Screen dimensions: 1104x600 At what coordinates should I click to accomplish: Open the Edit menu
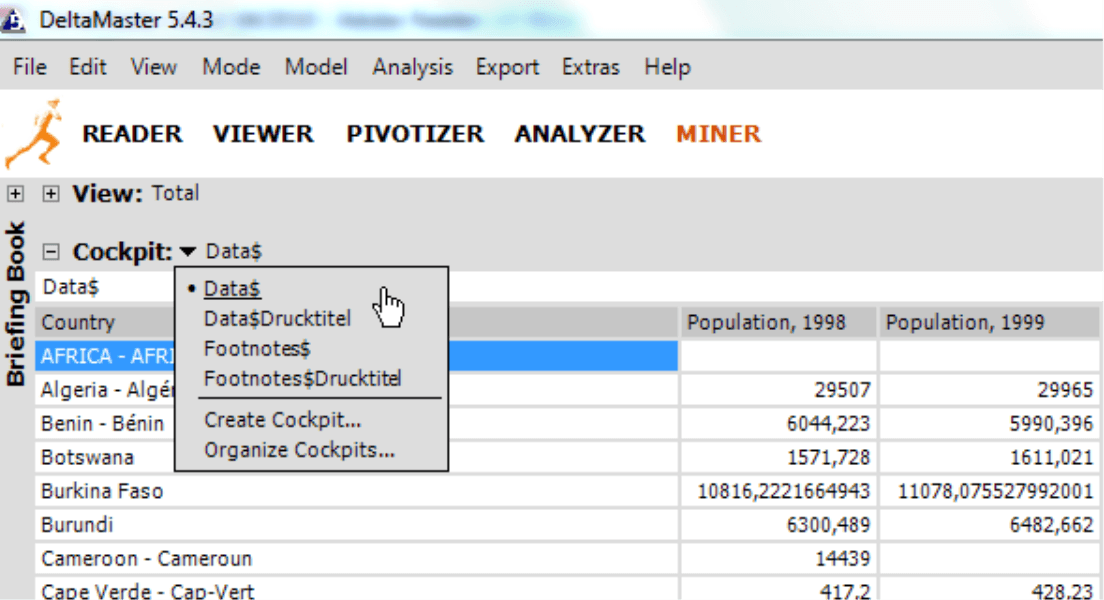point(88,67)
